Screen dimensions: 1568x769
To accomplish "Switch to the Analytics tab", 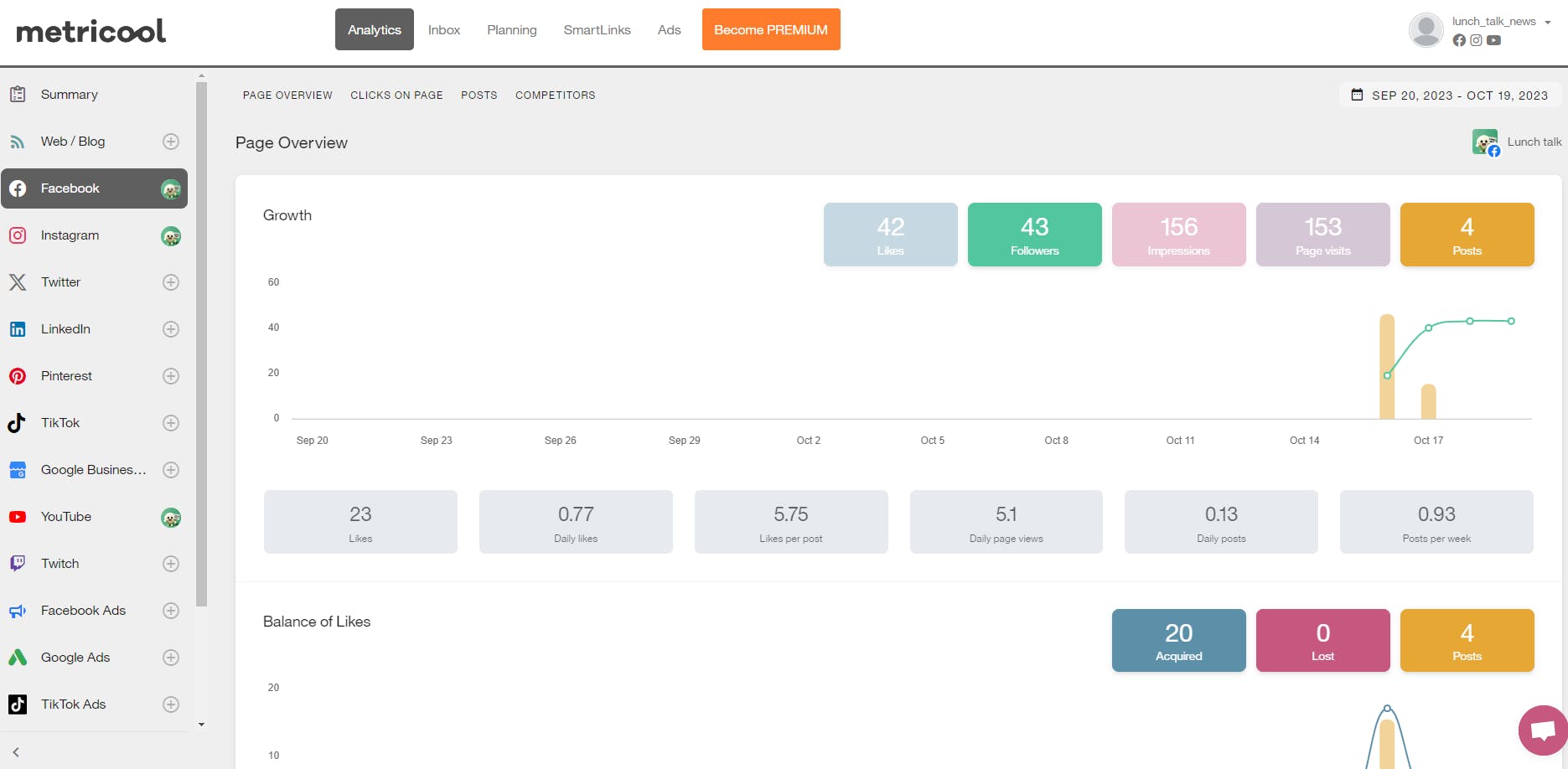I will (x=375, y=29).
